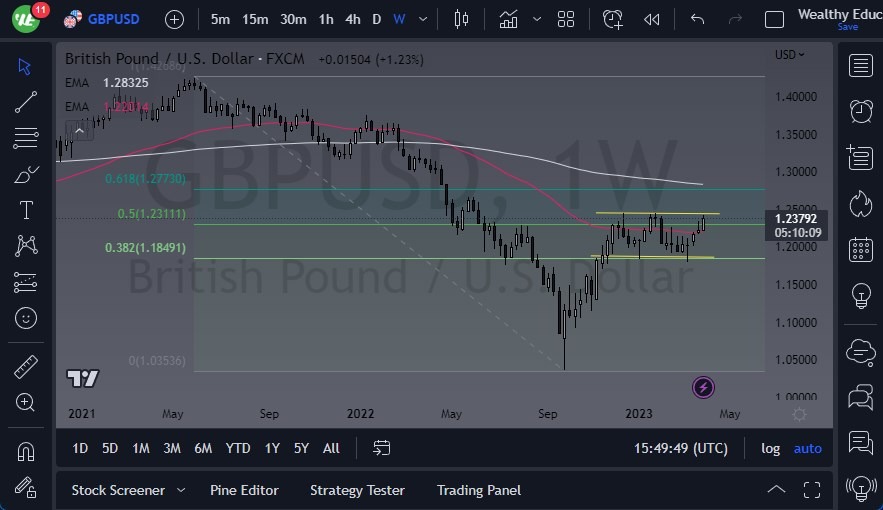Open the Strategy Tester tab
This screenshot has width=883, height=510.
[357, 490]
